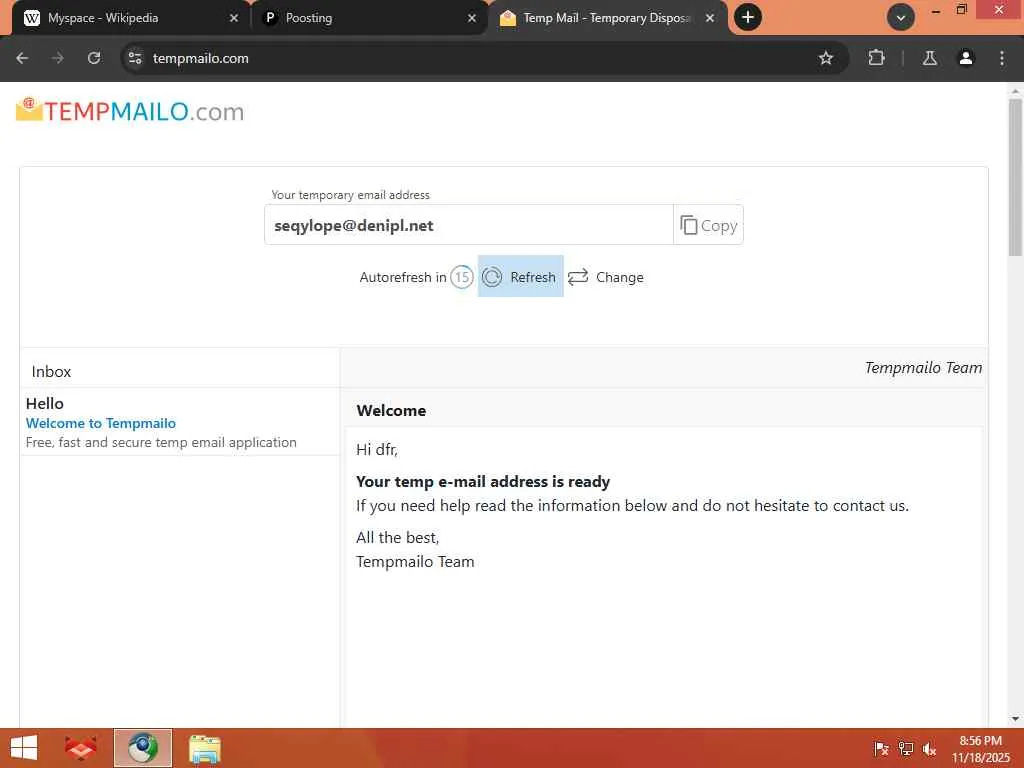Reload the tempmailo.com page
This screenshot has height=768, width=1024.
(94, 58)
